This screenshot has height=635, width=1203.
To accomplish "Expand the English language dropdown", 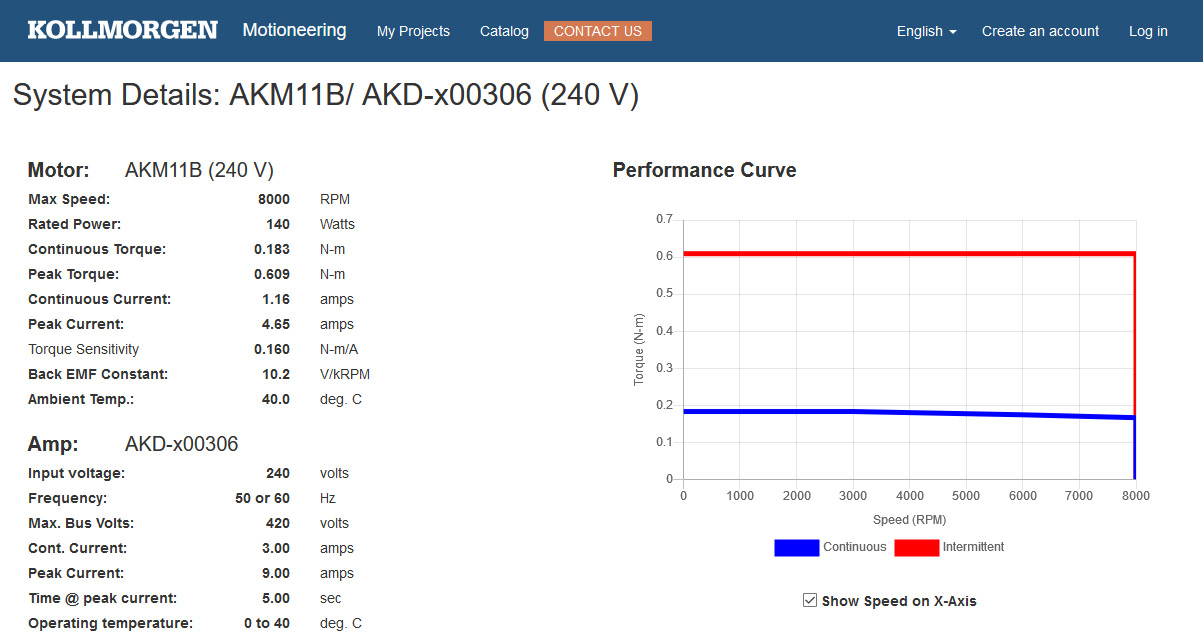I will click(x=926, y=31).
